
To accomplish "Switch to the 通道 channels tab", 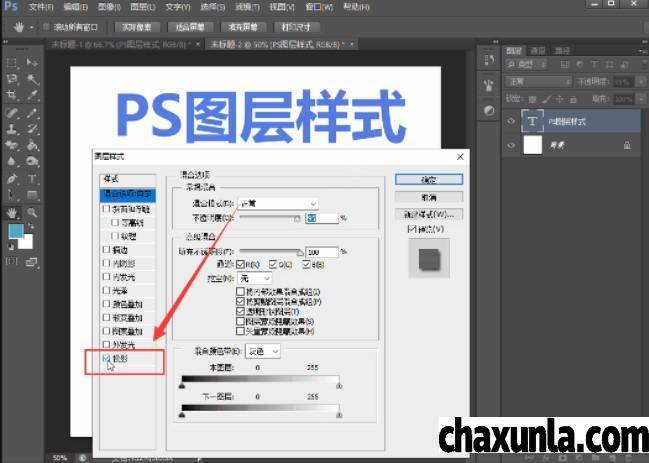I will coord(538,51).
